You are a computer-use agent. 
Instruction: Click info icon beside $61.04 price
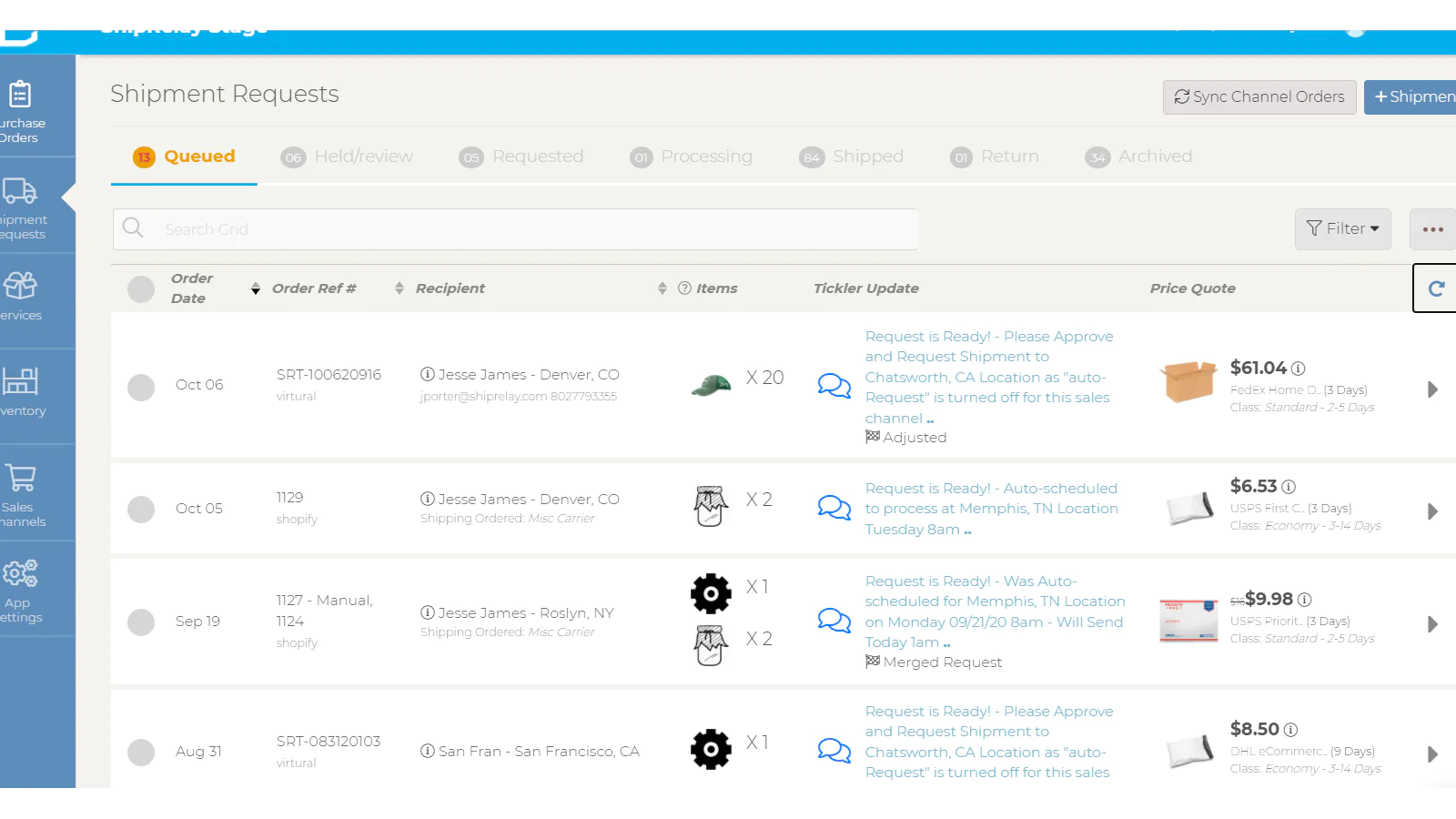tap(1298, 369)
